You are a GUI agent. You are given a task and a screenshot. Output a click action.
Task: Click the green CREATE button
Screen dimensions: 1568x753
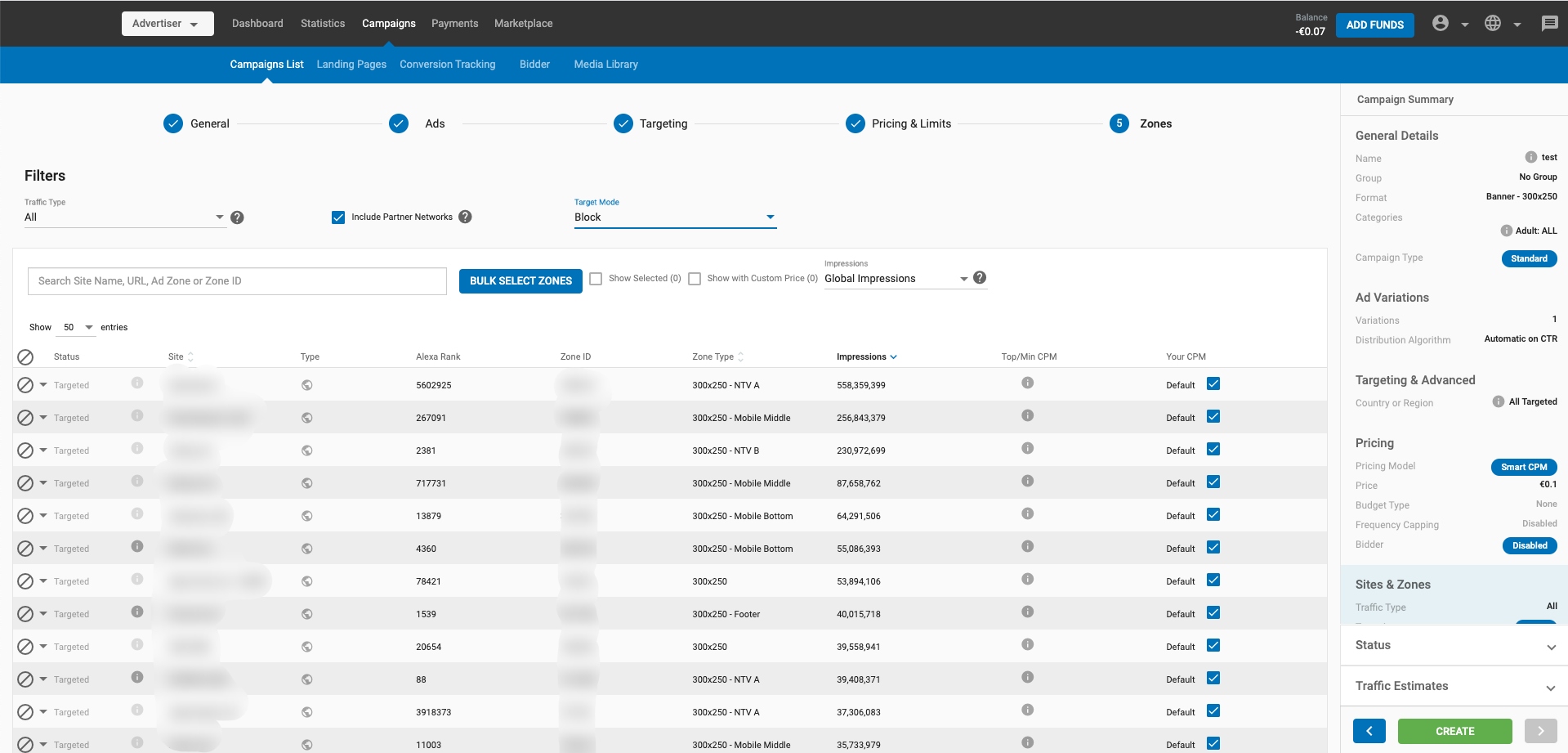[1454, 731]
